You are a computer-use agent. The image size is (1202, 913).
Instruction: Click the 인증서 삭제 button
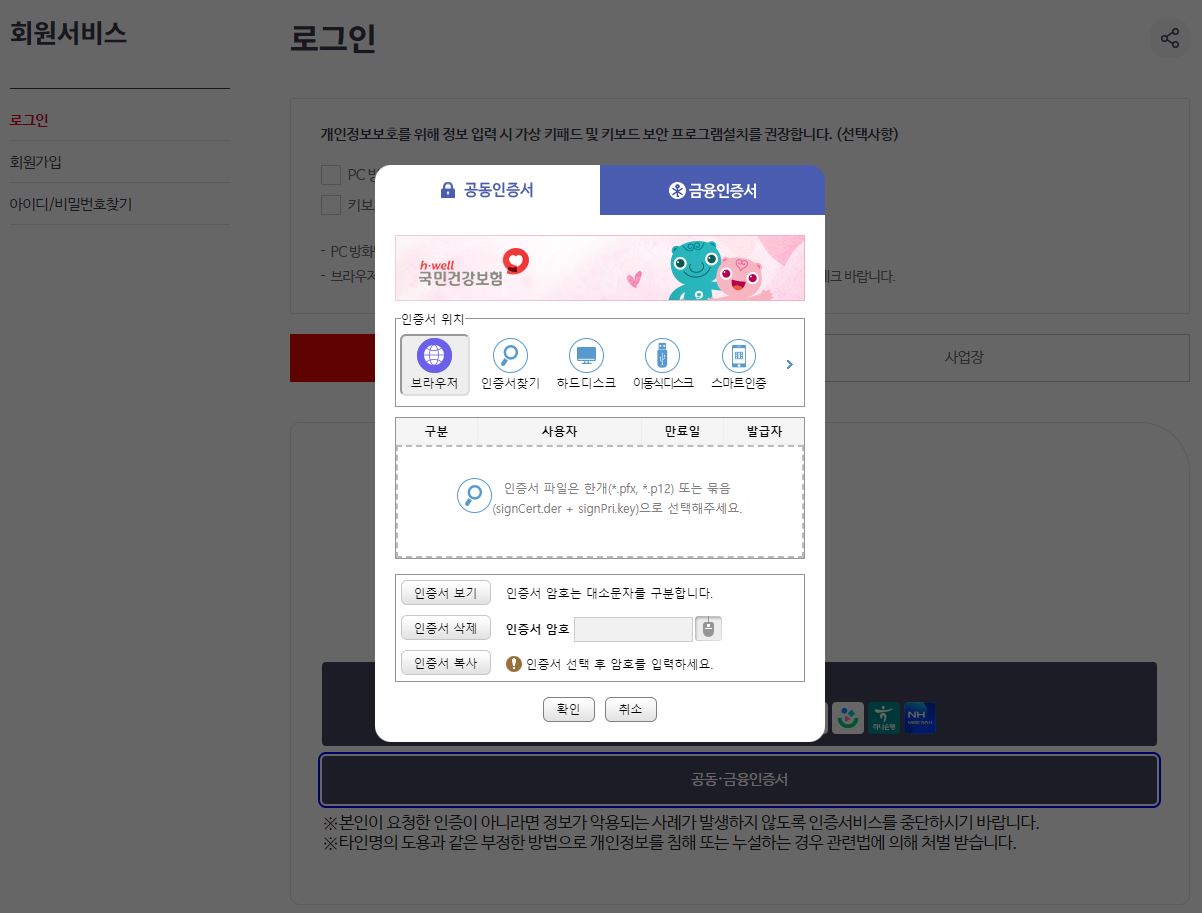[445, 628]
